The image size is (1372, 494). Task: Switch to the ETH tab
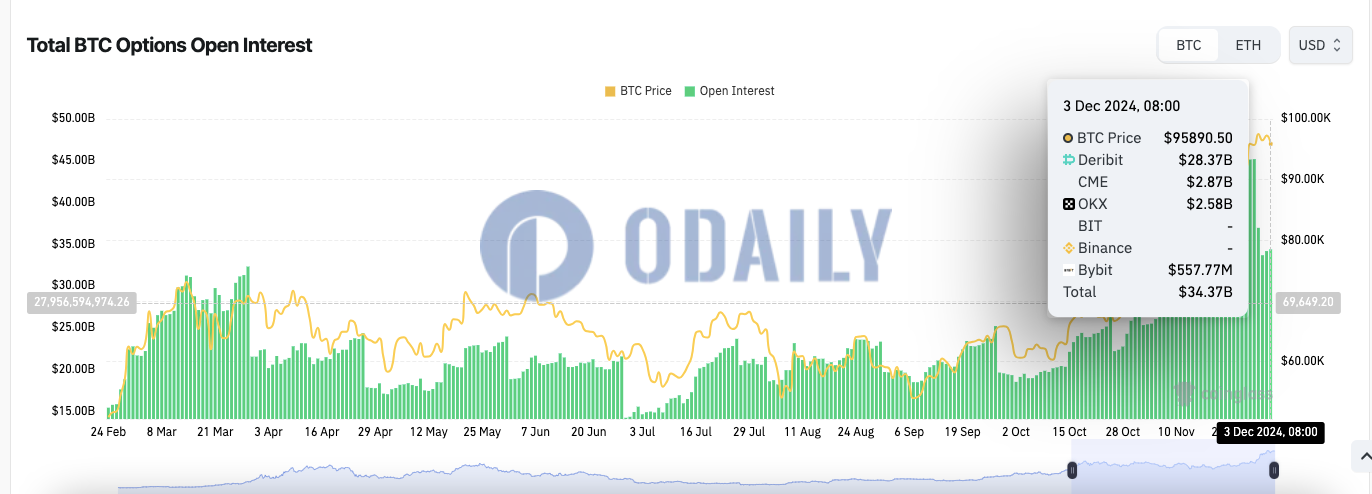[x=1248, y=45]
